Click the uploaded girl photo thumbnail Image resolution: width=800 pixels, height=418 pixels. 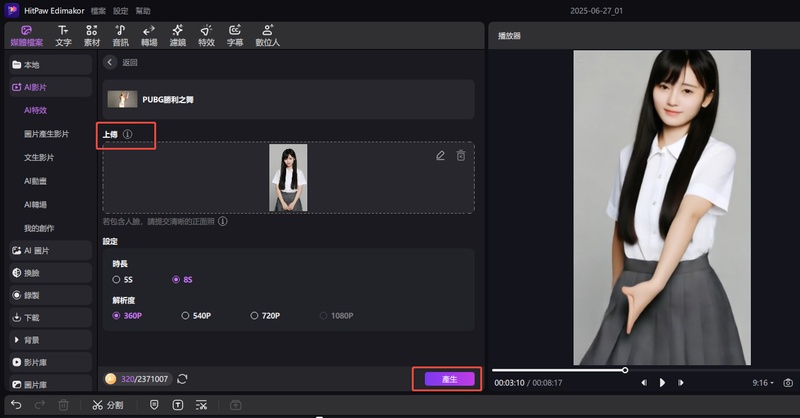coord(288,178)
